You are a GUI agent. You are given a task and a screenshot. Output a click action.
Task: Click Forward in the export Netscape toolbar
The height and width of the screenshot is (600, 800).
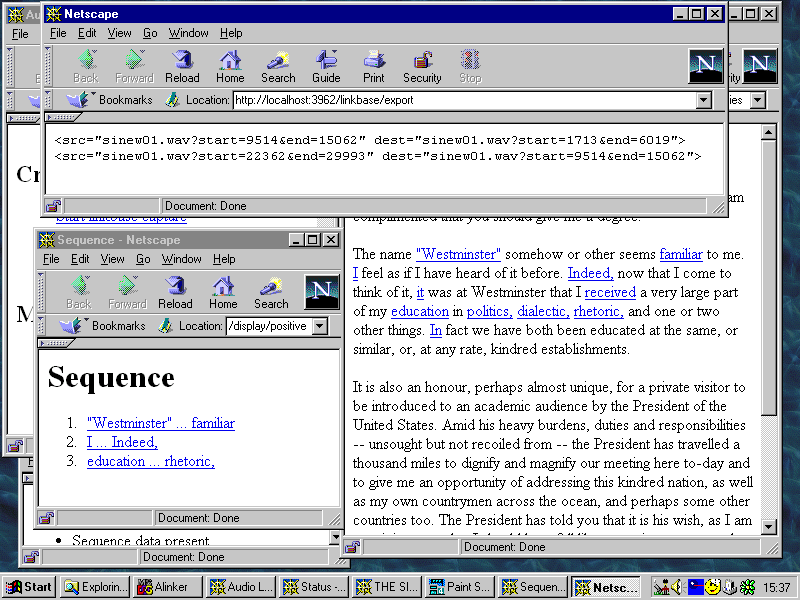coord(134,66)
